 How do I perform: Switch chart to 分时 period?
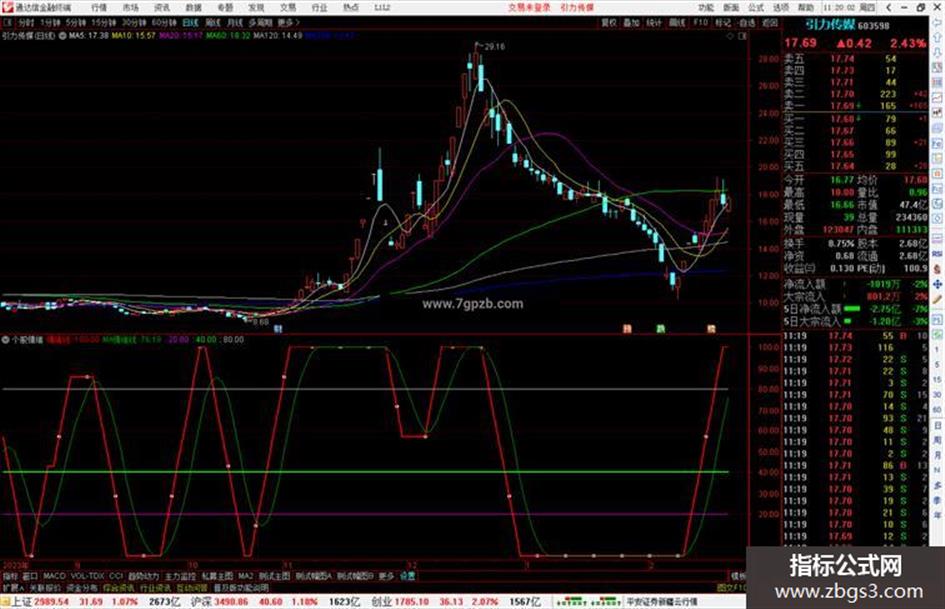coord(25,22)
